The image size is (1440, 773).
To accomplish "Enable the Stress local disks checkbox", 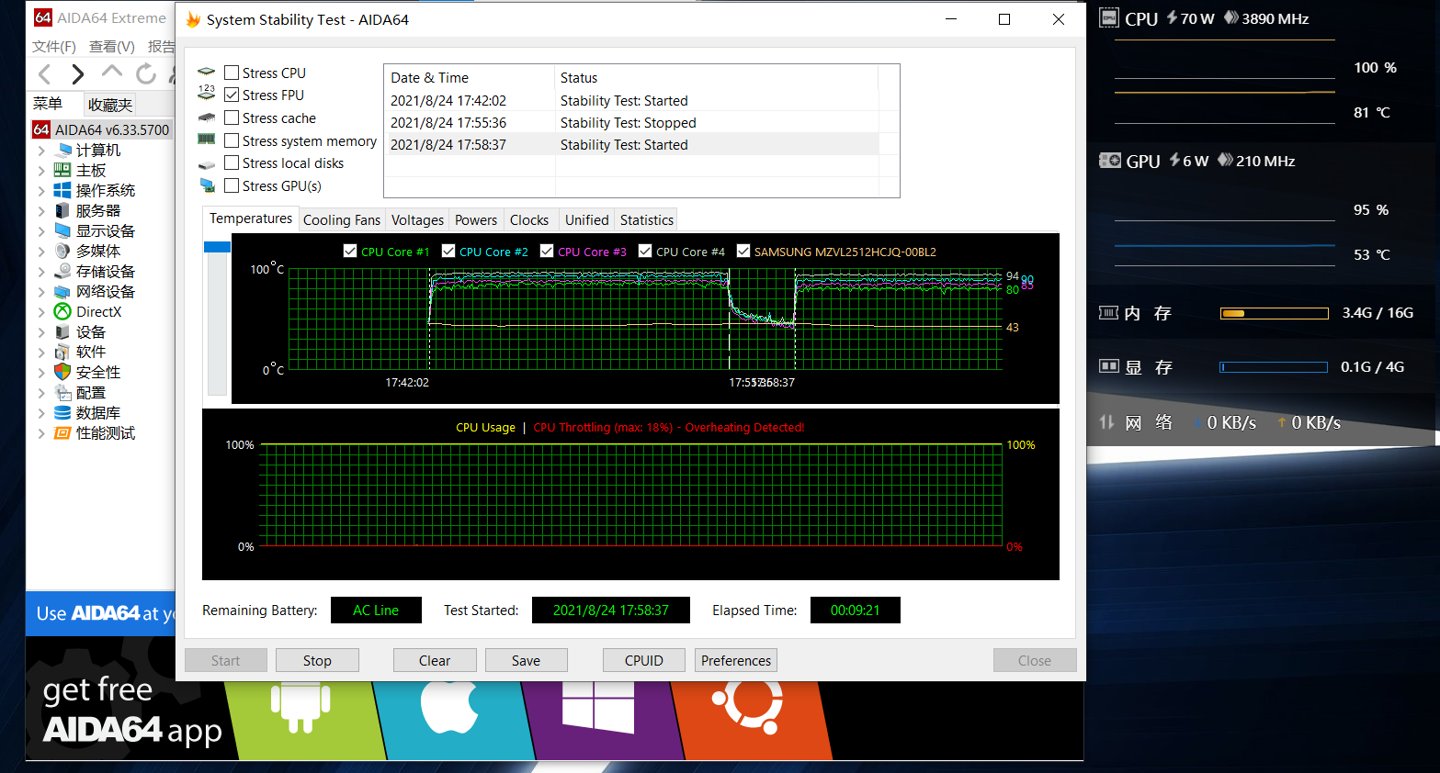I will pyautogui.click(x=231, y=163).
